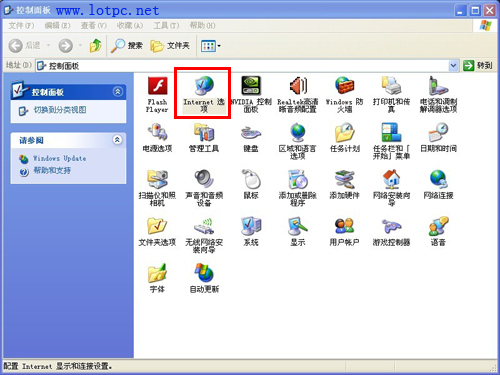Click the 后退 back button
Image resolution: width=500 pixels, height=375 pixels.
point(24,45)
